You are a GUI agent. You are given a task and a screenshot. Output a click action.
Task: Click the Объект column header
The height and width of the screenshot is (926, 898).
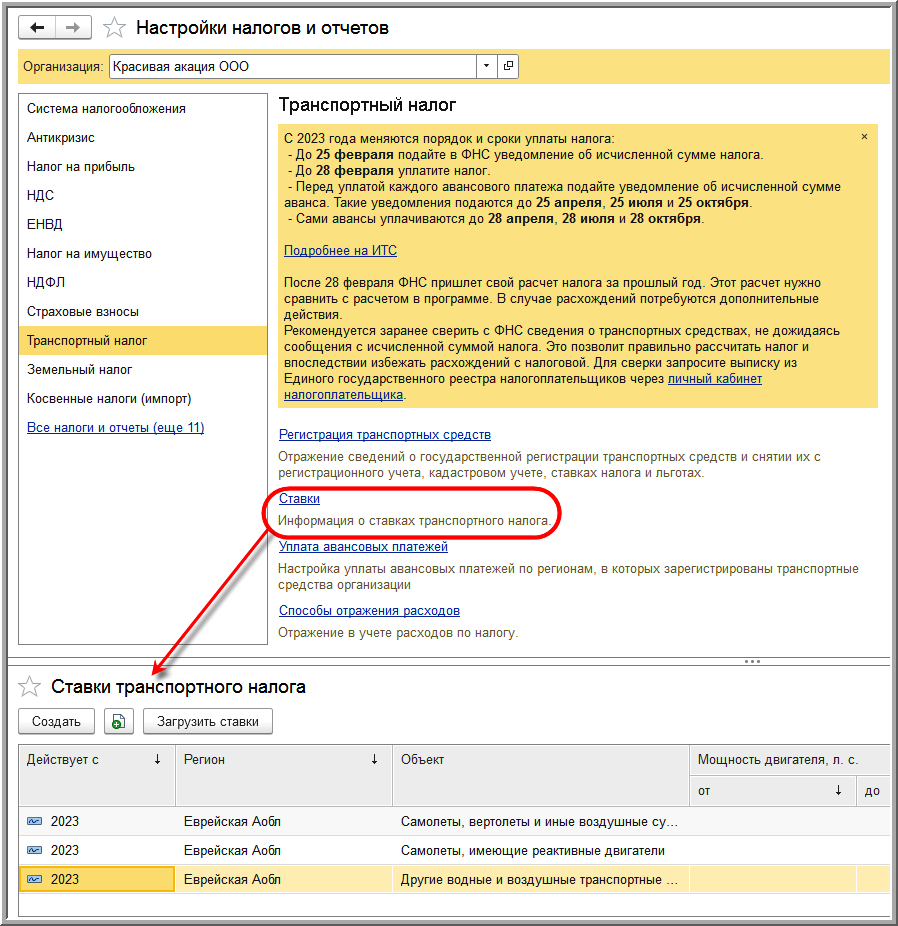(541, 775)
